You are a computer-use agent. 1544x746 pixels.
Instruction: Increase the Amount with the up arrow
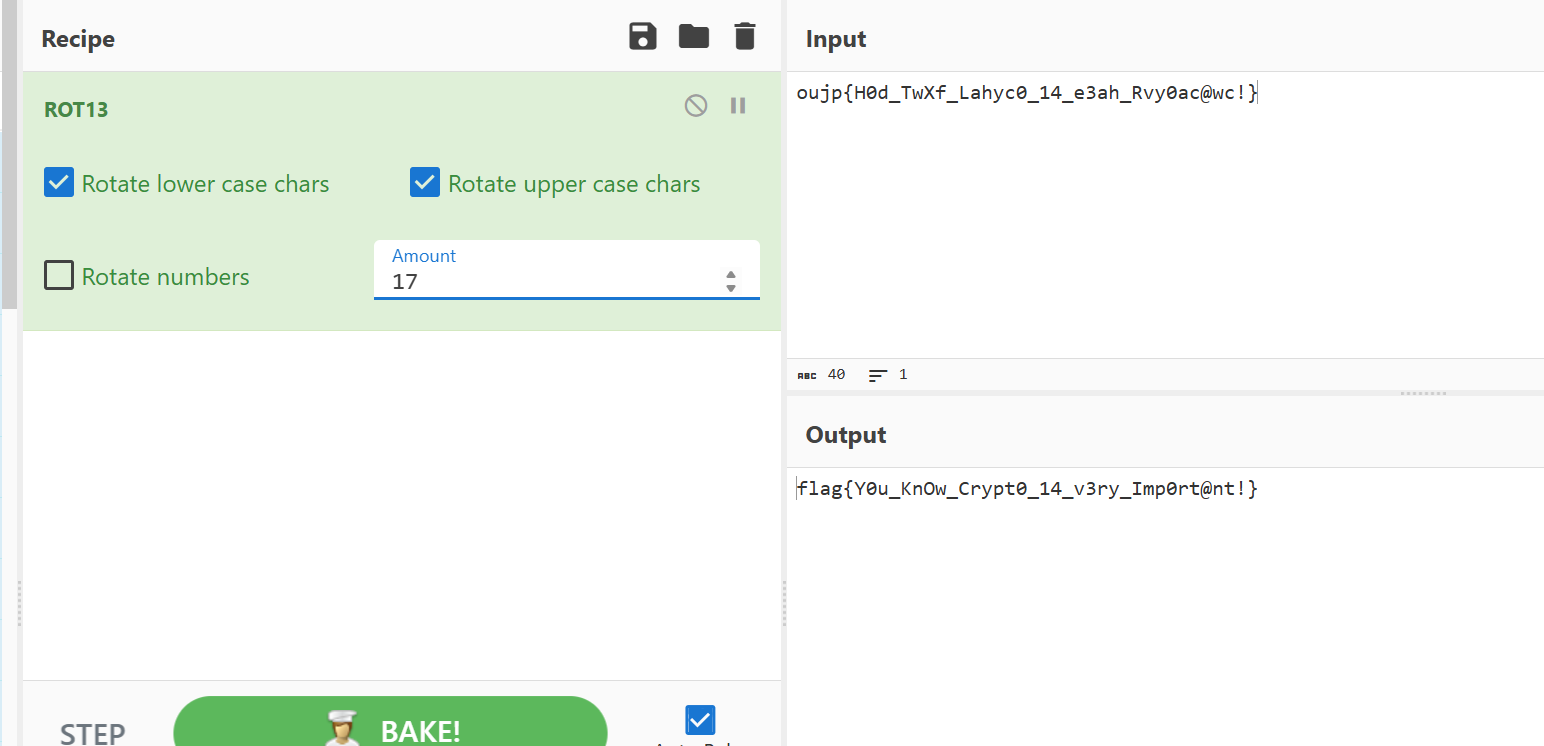[x=731, y=275]
